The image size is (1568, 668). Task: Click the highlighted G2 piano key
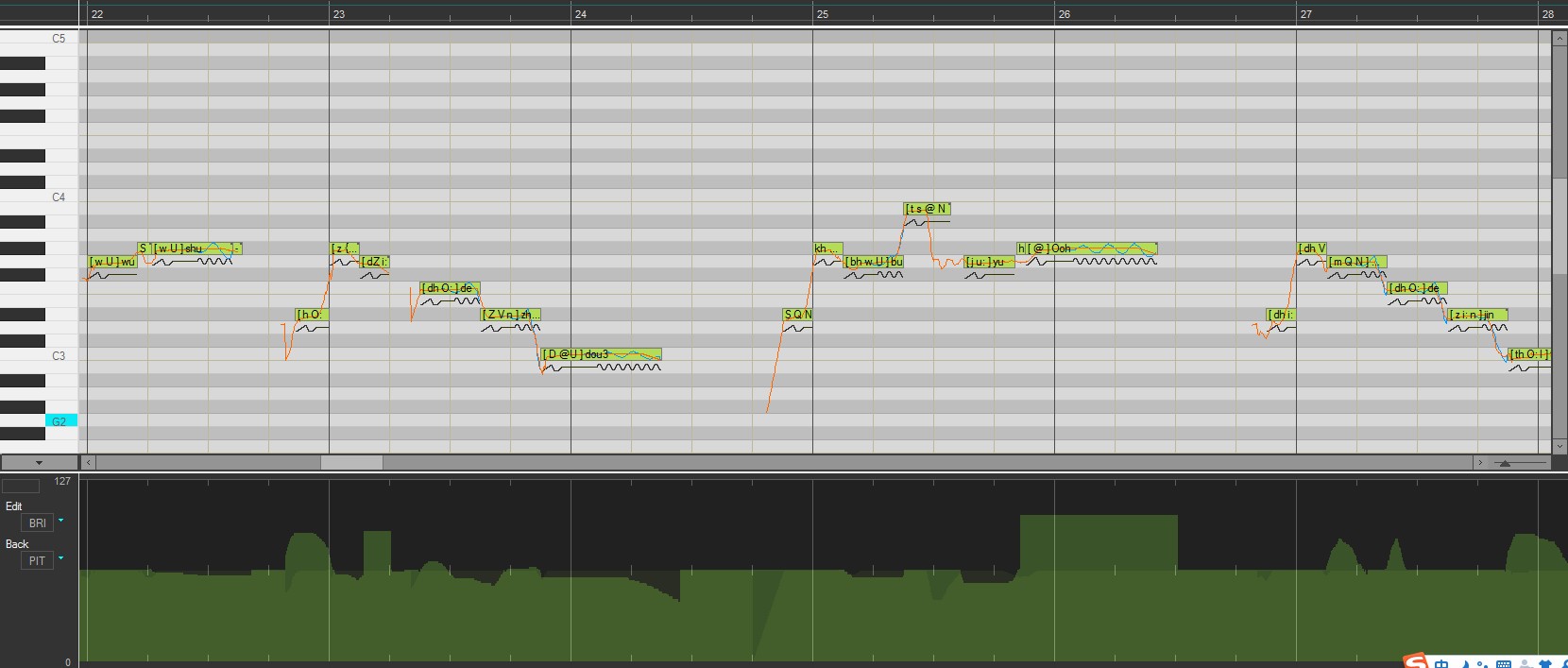pyautogui.click(x=60, y=420)
